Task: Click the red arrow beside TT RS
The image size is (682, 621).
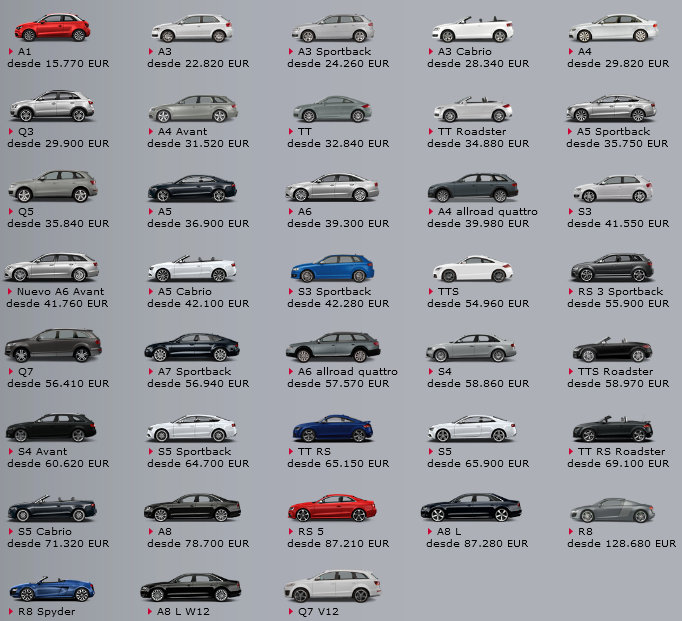Action: [x=291, y=451]
